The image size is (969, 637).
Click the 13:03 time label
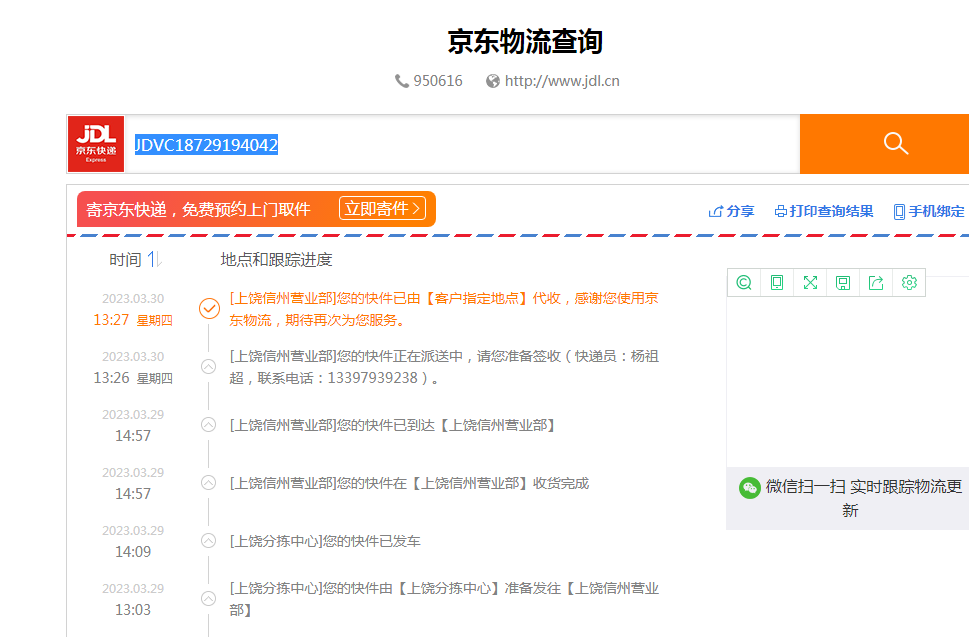133,610
